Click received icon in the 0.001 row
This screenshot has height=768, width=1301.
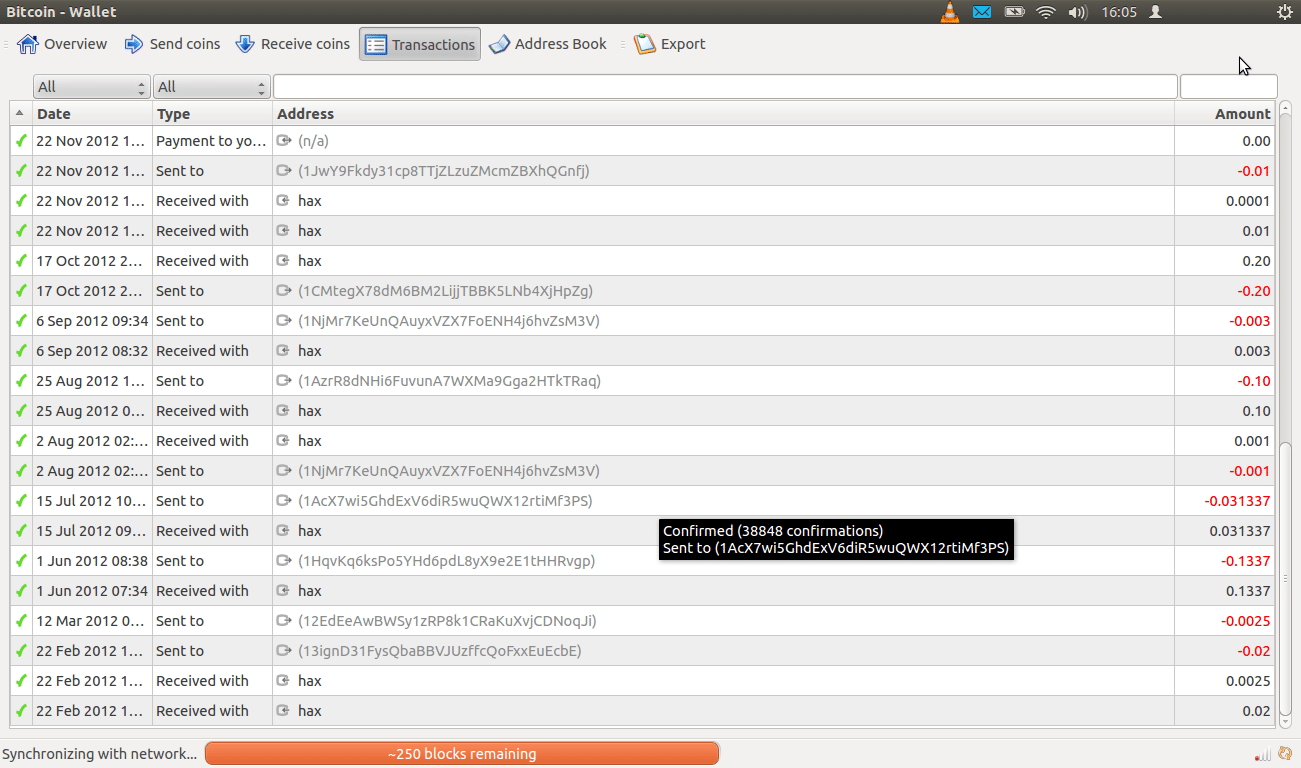[x=284, y=441]
